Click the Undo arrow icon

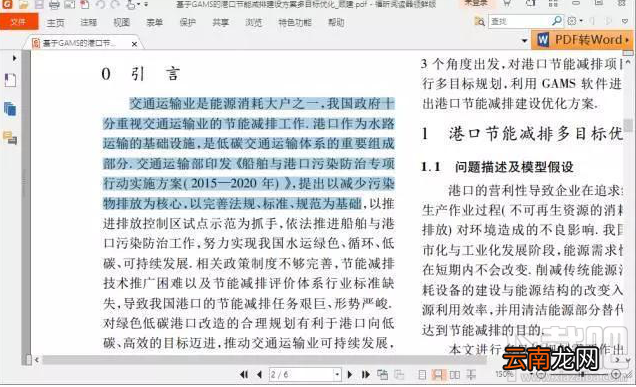click(100, 4)
